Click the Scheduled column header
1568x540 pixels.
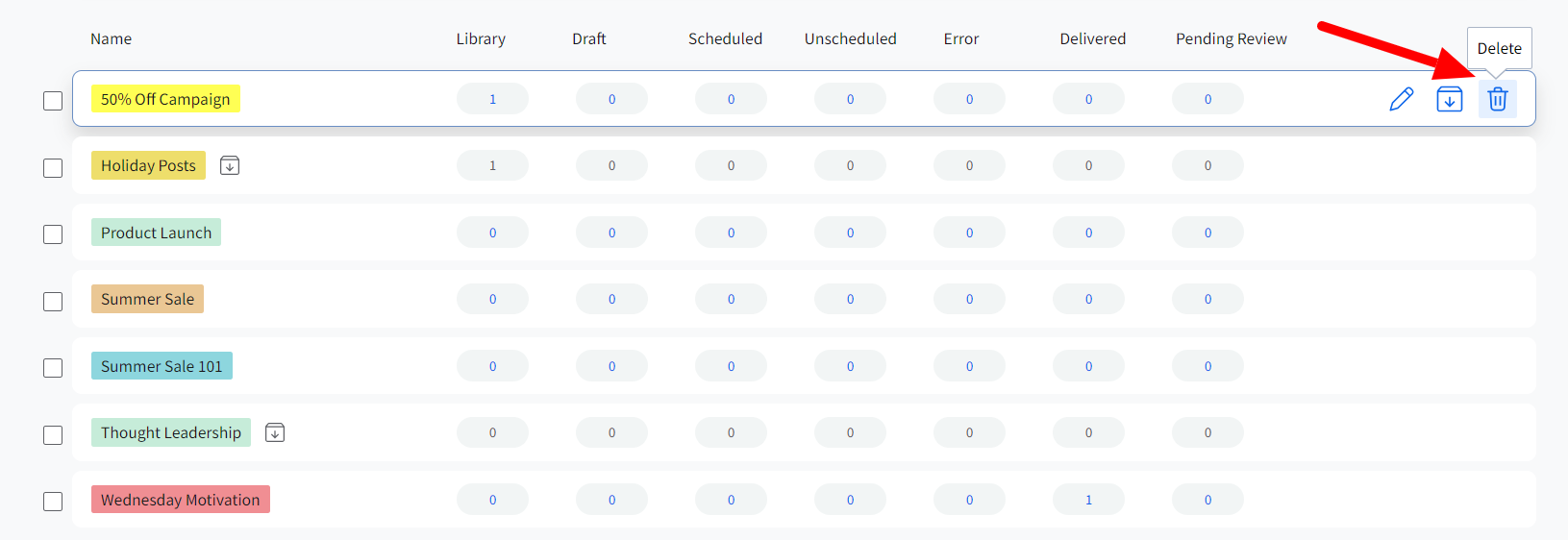point(725,39)
